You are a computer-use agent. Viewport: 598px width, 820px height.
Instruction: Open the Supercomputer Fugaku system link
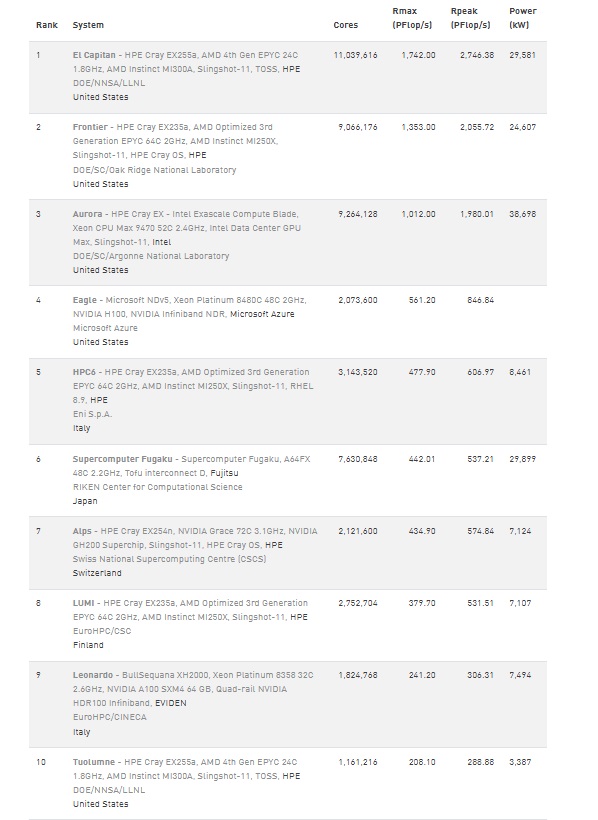point(122,459)
